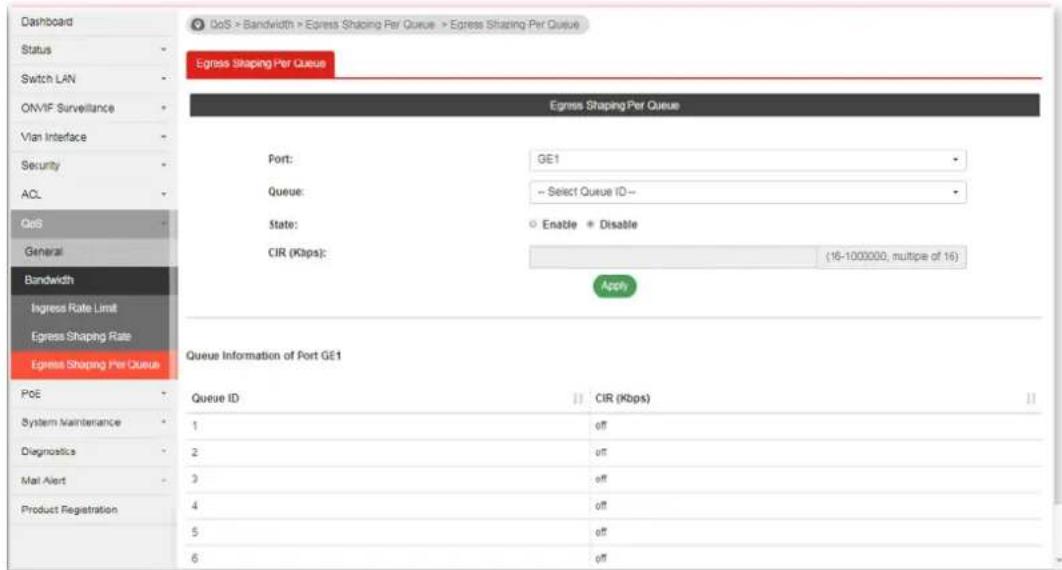Click Queue ID 2 row cell
1062x570 pixels.
[387, 453]
